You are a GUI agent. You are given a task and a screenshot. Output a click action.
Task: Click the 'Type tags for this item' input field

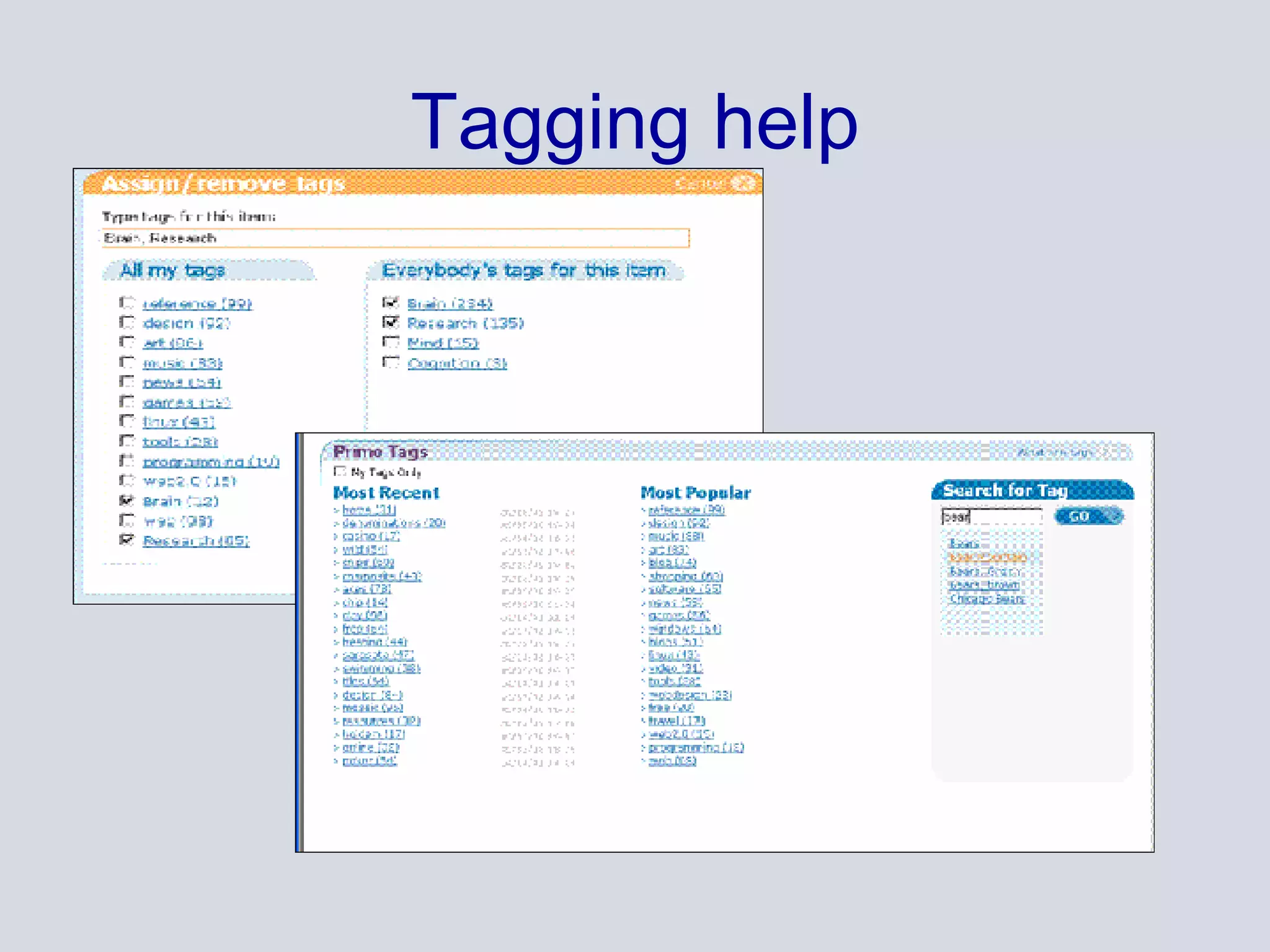tap(395, 238)
